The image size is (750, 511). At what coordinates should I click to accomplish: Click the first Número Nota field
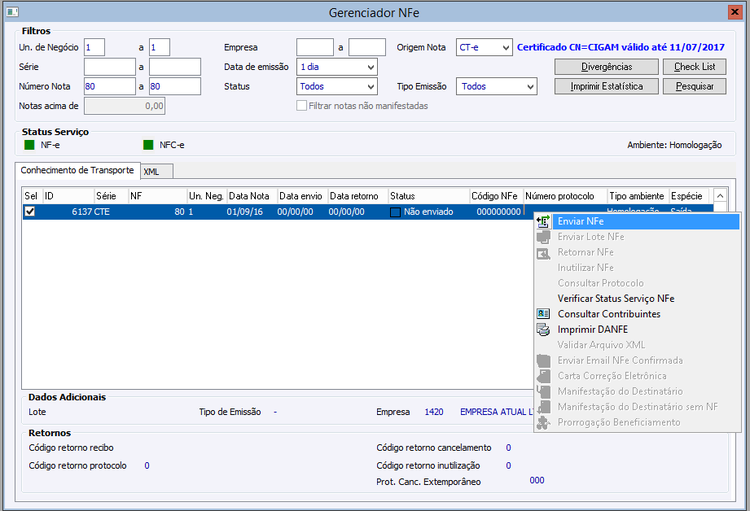coord(110,87)
